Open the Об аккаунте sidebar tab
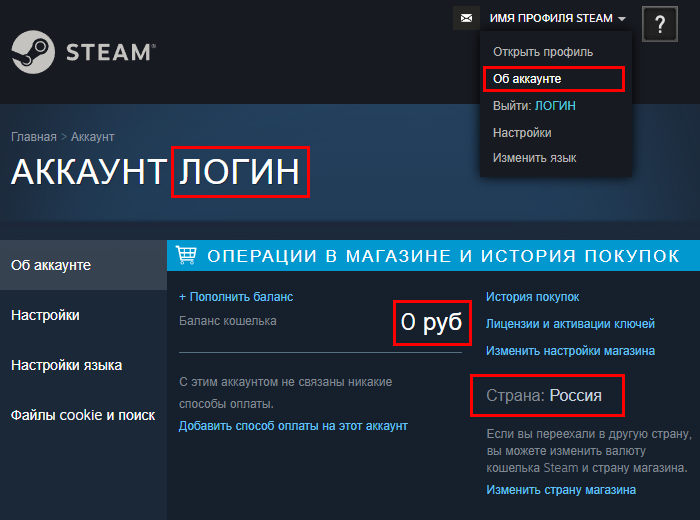The height and width of the screenshot is (520, 700). click(52, 265)
